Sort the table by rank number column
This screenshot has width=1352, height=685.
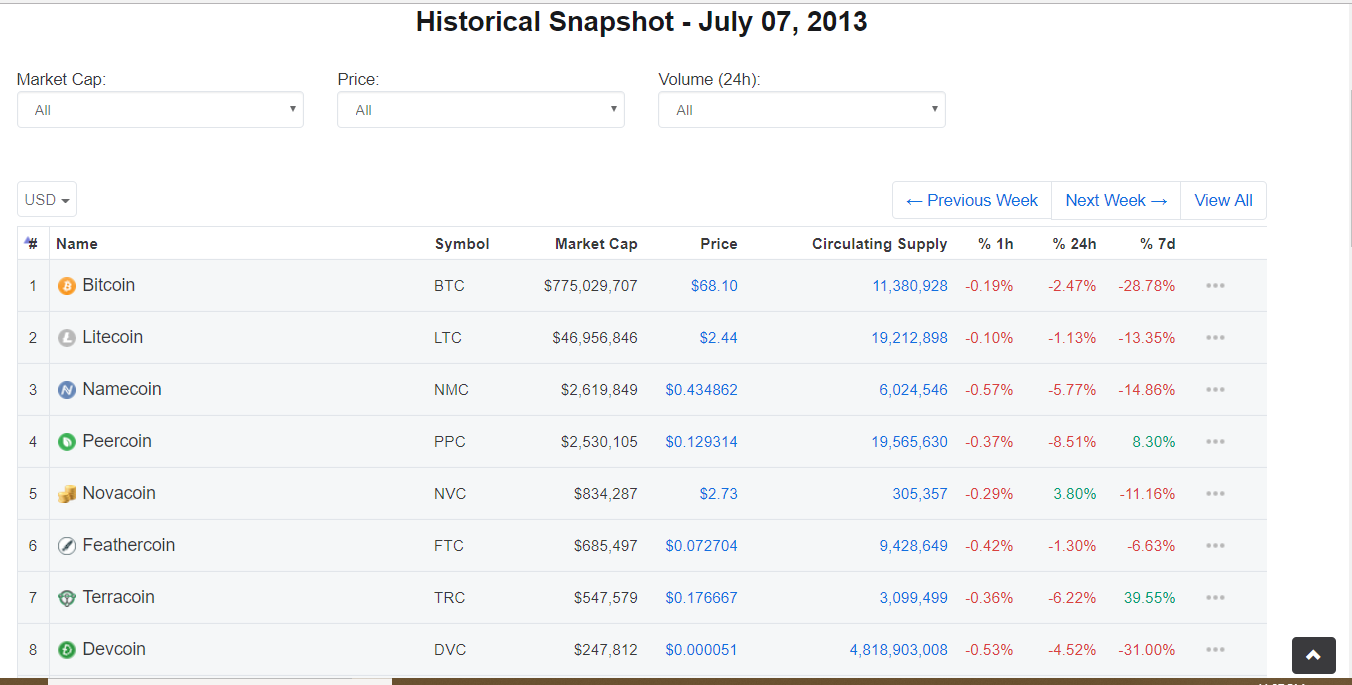tap(32, 243)
